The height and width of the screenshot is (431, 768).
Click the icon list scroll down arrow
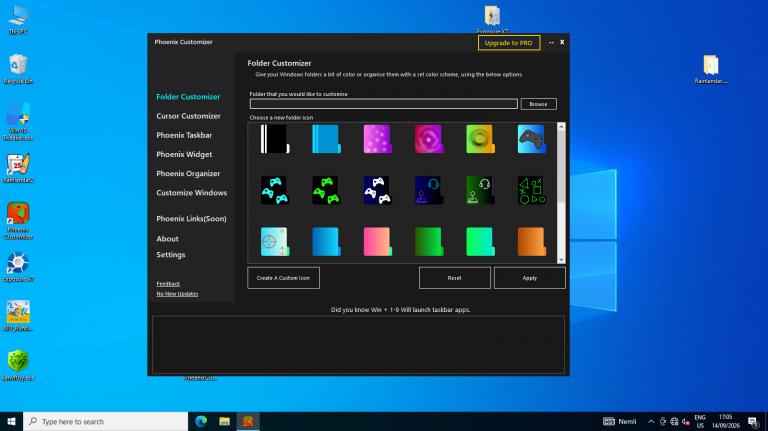pos(561,260)
